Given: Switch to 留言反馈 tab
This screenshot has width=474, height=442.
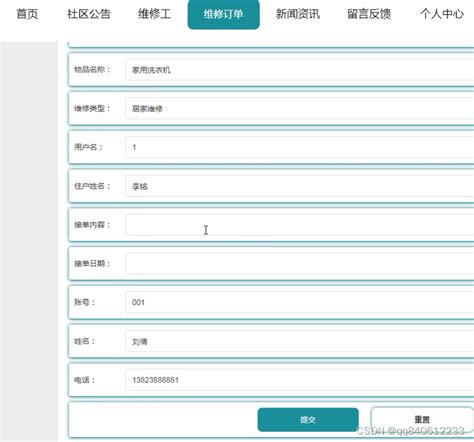Looking at the screenshot, I should (369, 14).
